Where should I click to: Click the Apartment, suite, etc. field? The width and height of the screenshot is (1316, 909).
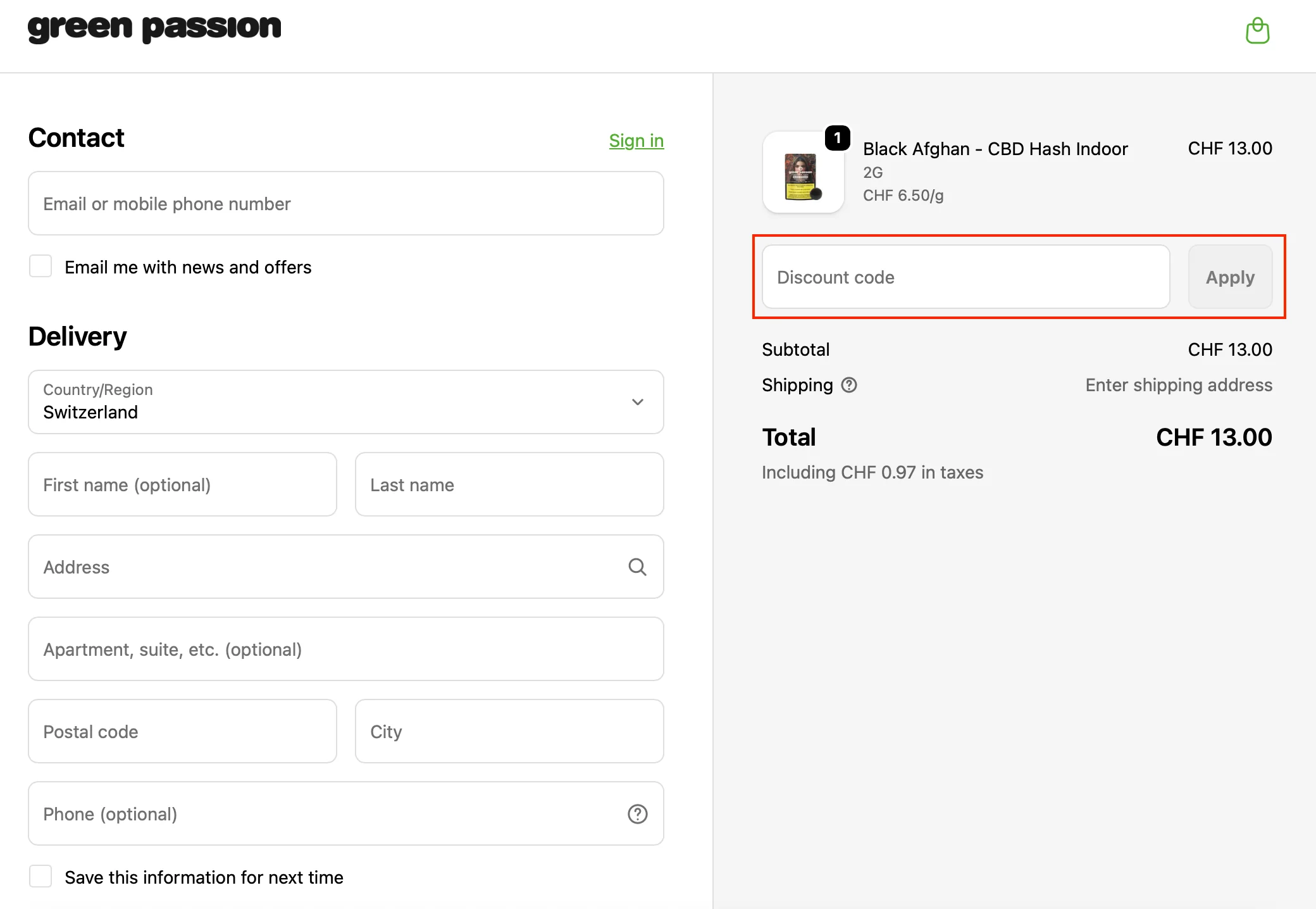(x=345, y=649)
